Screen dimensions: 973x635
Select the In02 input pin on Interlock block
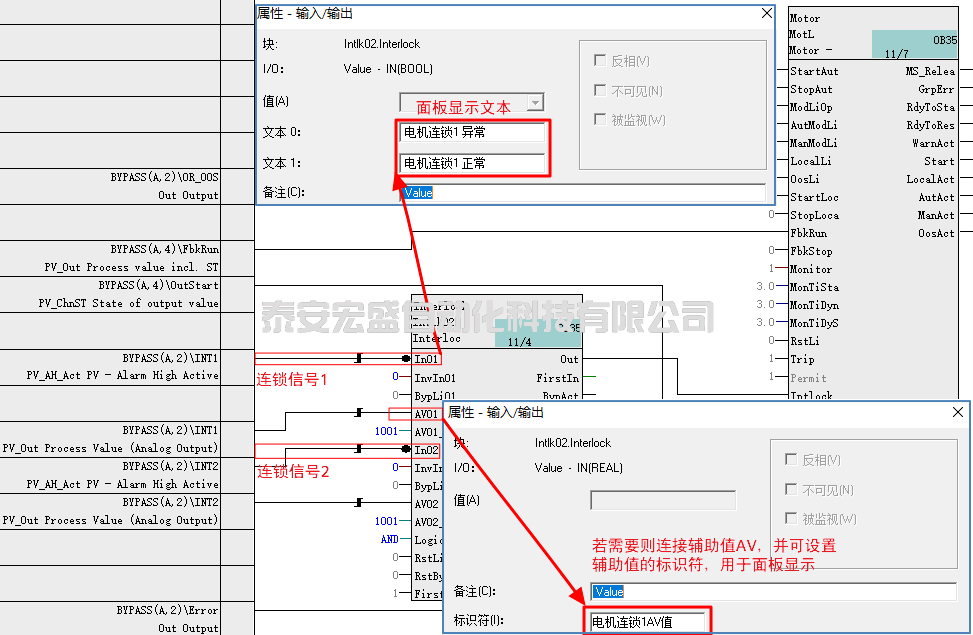coord(426,450)
